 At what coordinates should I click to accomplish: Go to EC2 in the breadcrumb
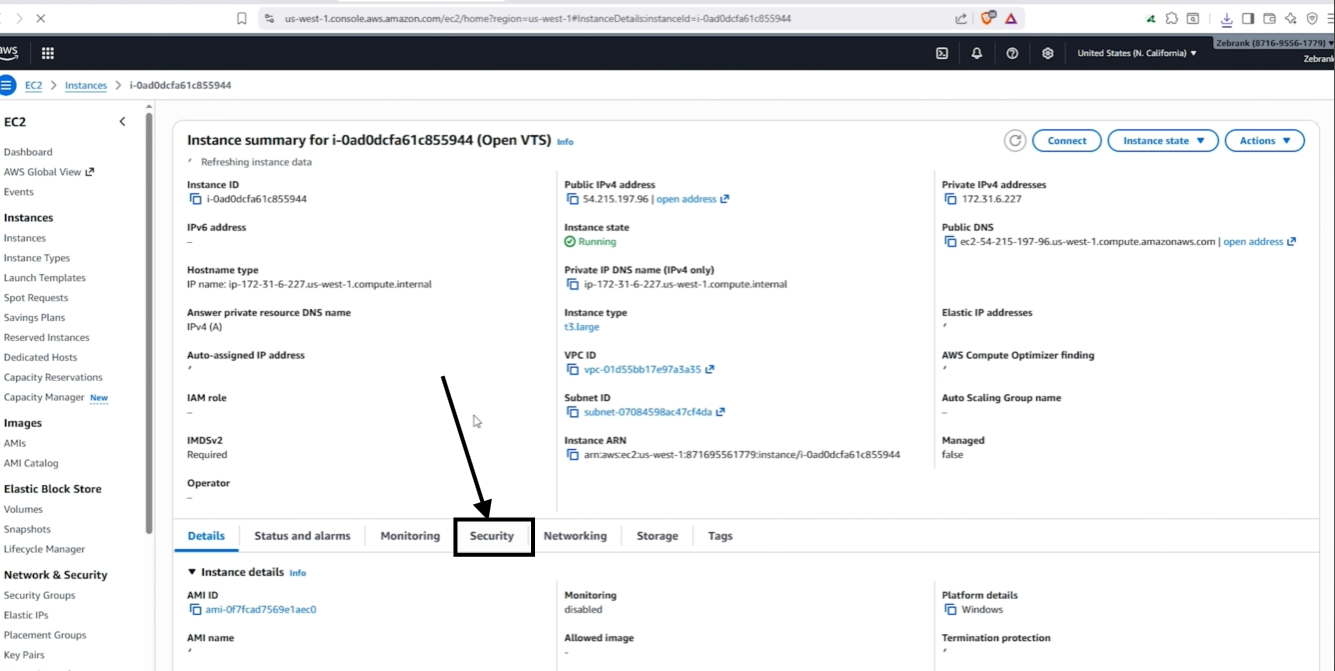pyautogui.click(x=34, y=85)
